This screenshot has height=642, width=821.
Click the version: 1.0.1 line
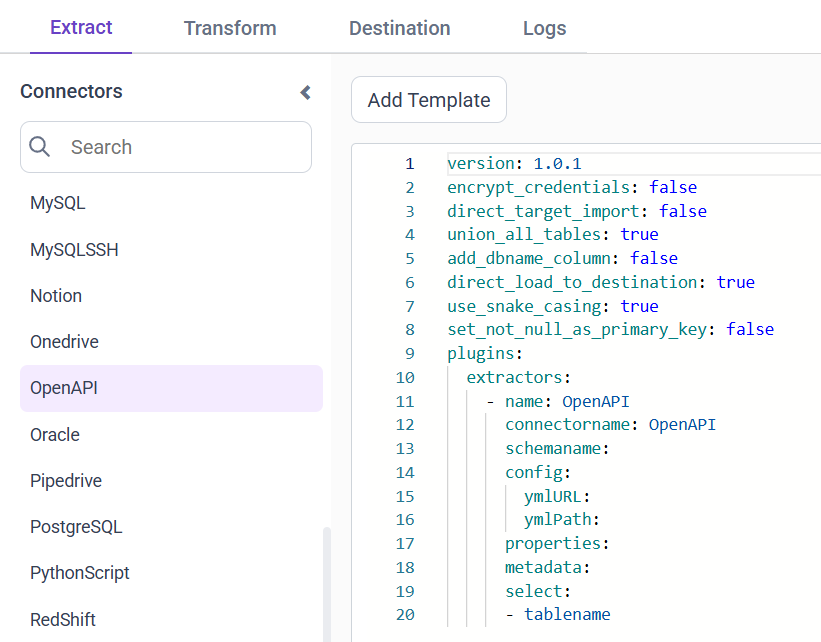click(514, 163)
